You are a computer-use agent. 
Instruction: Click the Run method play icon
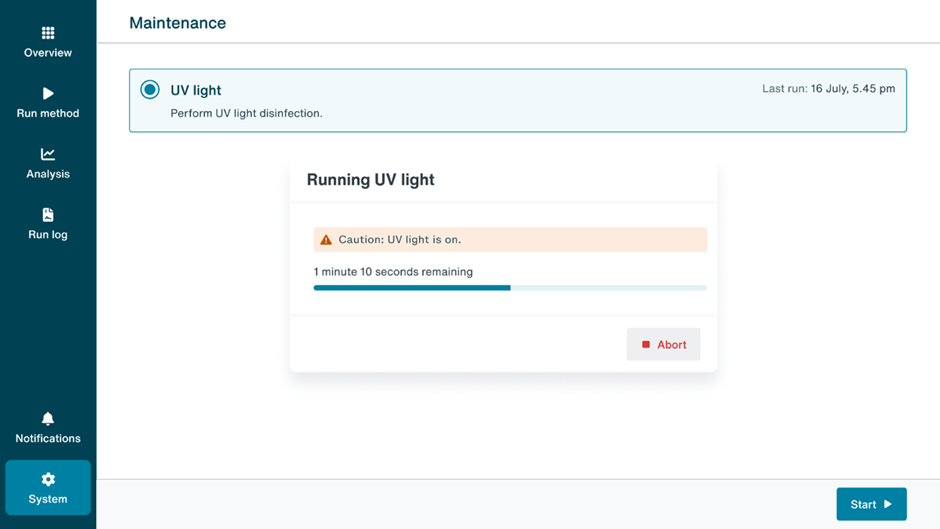point(48,94)
